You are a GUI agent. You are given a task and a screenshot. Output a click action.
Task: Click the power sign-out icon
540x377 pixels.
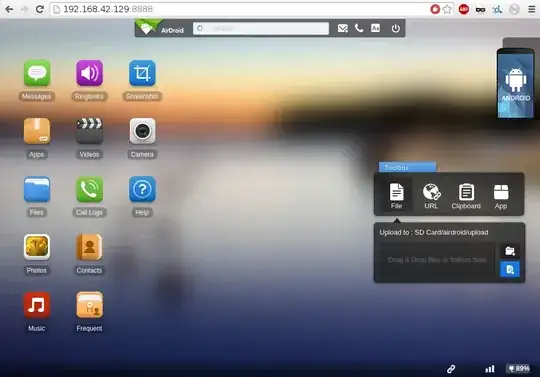395,28
